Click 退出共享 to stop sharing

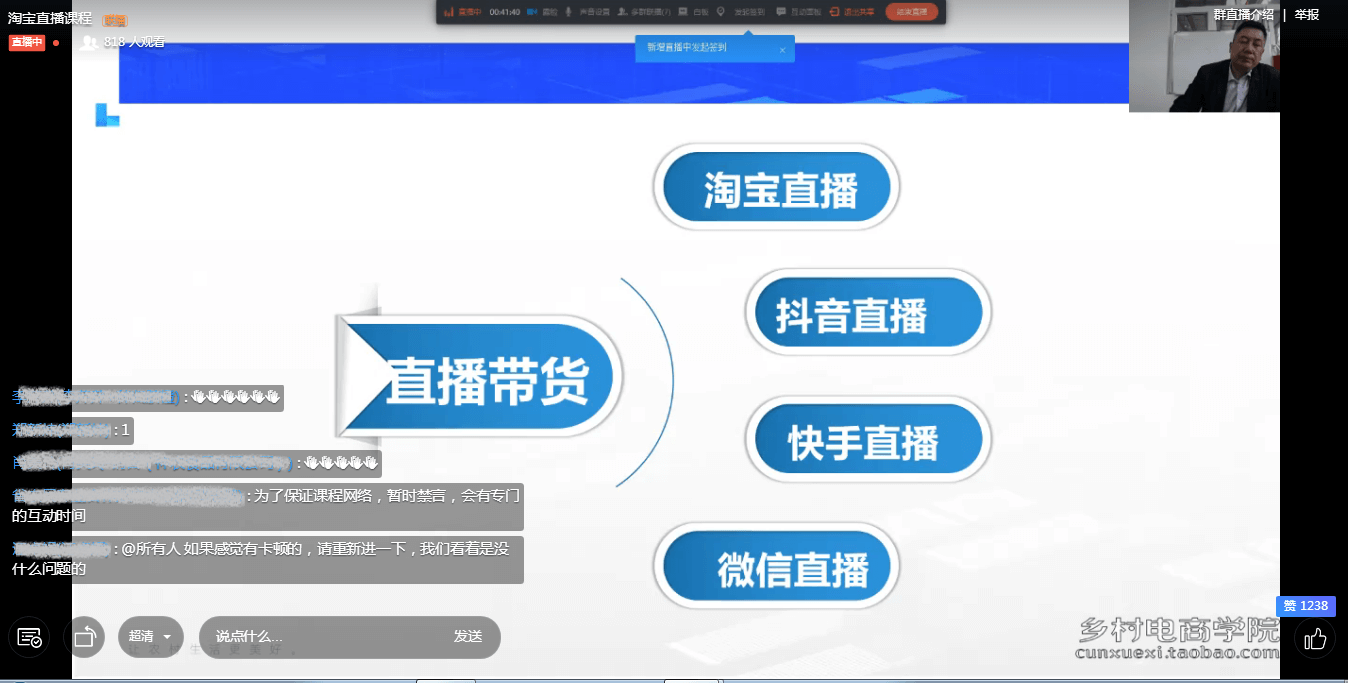(x=851, y=12)
